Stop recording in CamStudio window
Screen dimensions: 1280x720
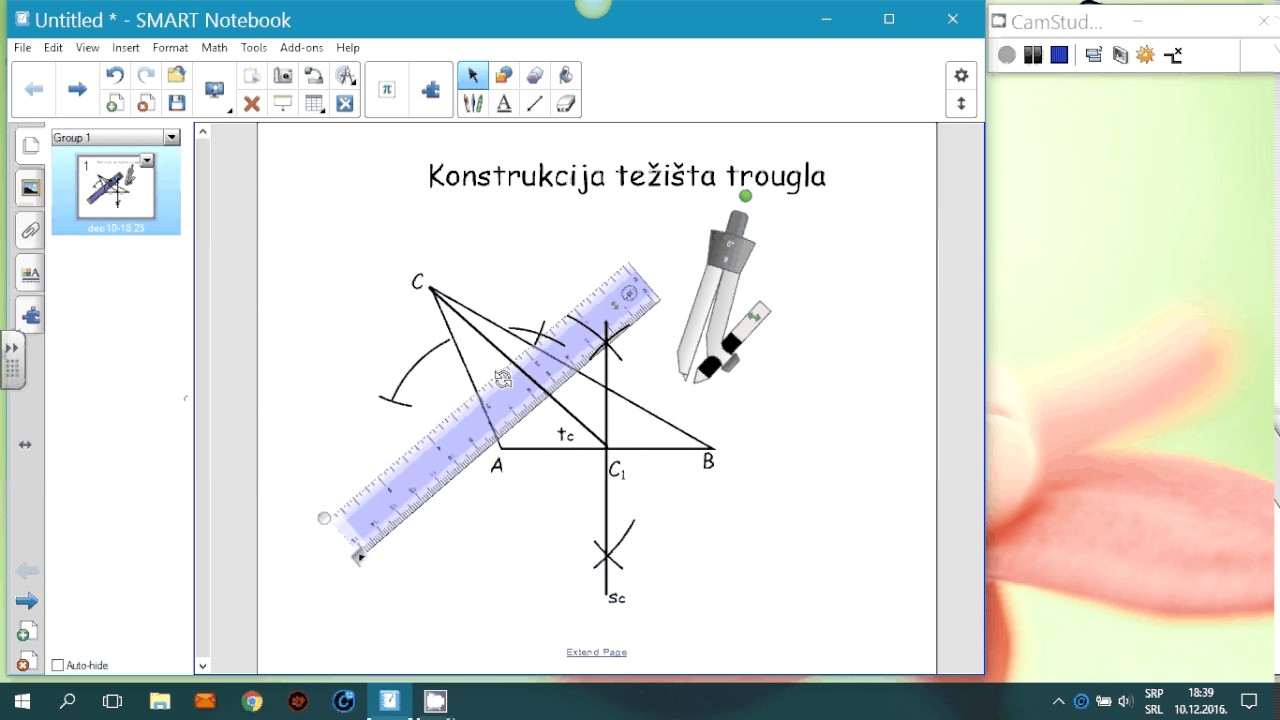[1059, 55]
